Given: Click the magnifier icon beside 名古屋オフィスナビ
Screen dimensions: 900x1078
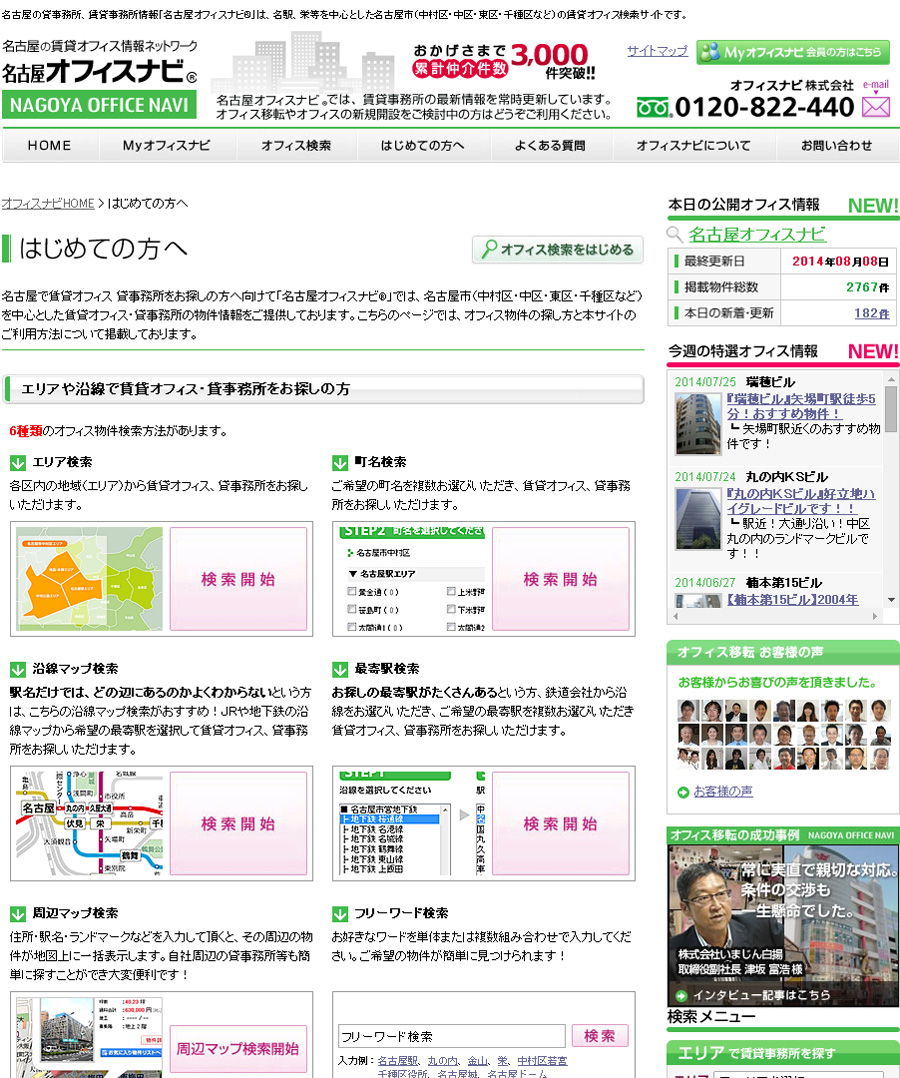Looking at the screenshot, I should 674,234.
